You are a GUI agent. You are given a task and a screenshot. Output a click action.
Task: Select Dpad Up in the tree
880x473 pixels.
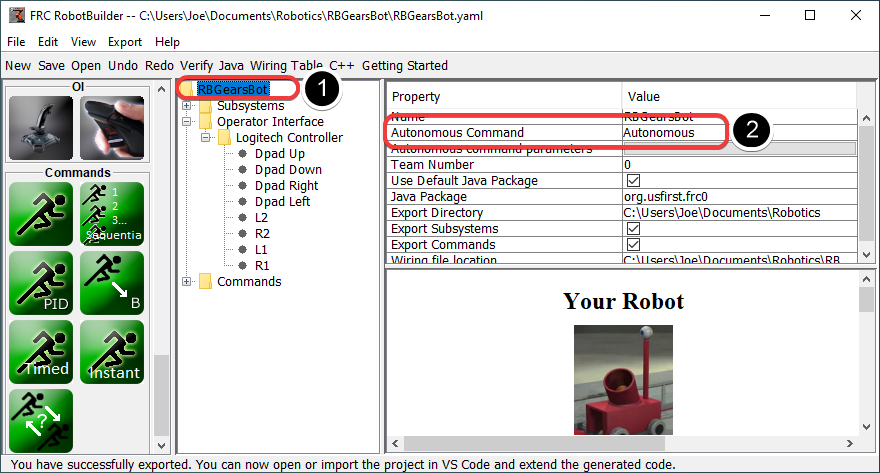[279, 154]
